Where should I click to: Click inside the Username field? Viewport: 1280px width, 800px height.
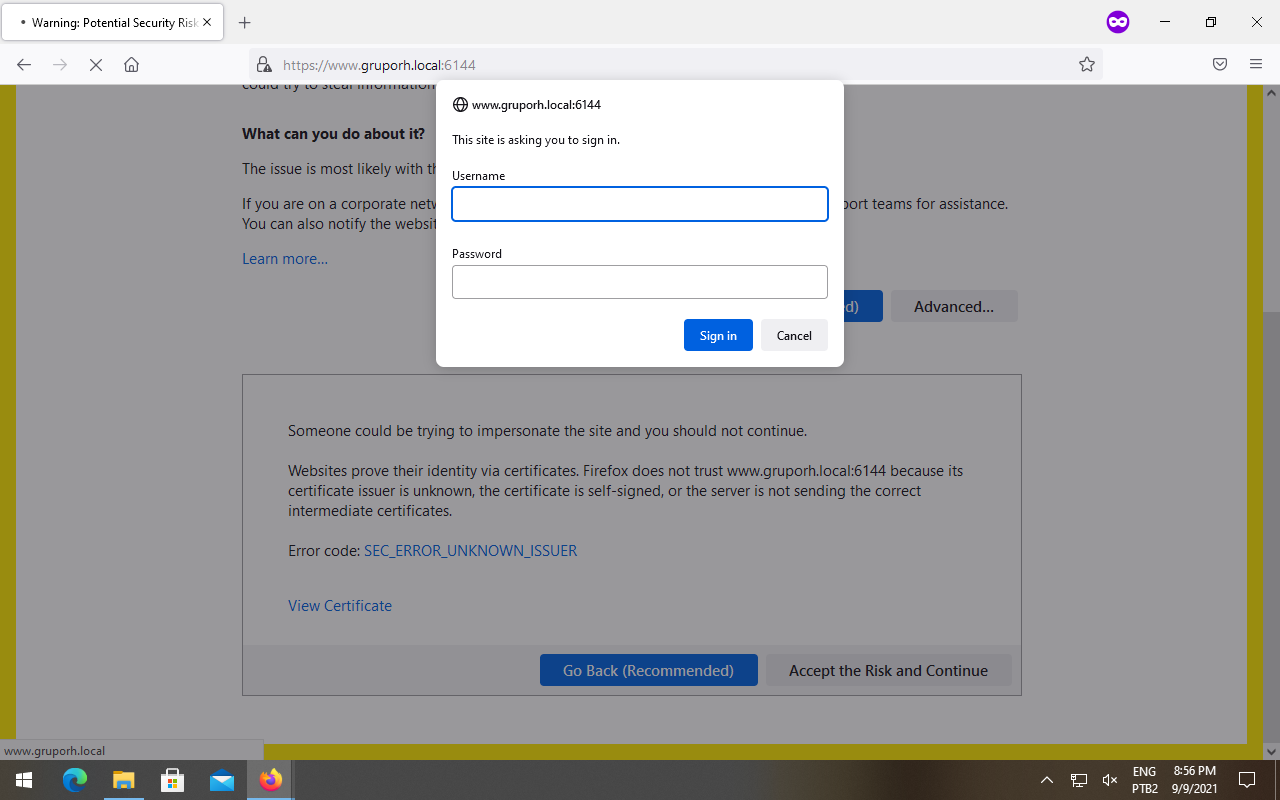pos(639,204)
